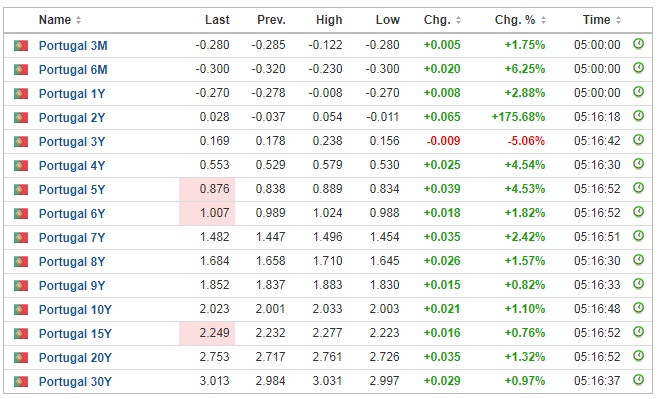Open the Portugal 10Y bond link

pyautogui.click(x=75, y=309)
